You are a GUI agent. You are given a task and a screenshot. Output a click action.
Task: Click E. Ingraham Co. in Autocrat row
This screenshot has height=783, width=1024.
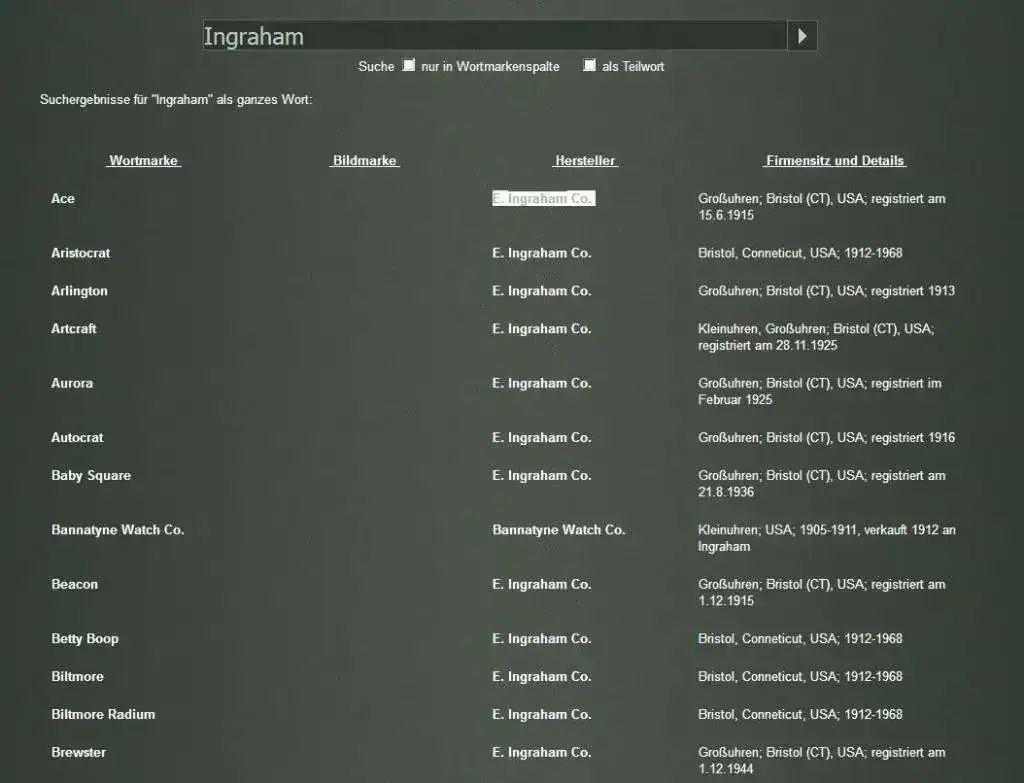coord(541,438)
